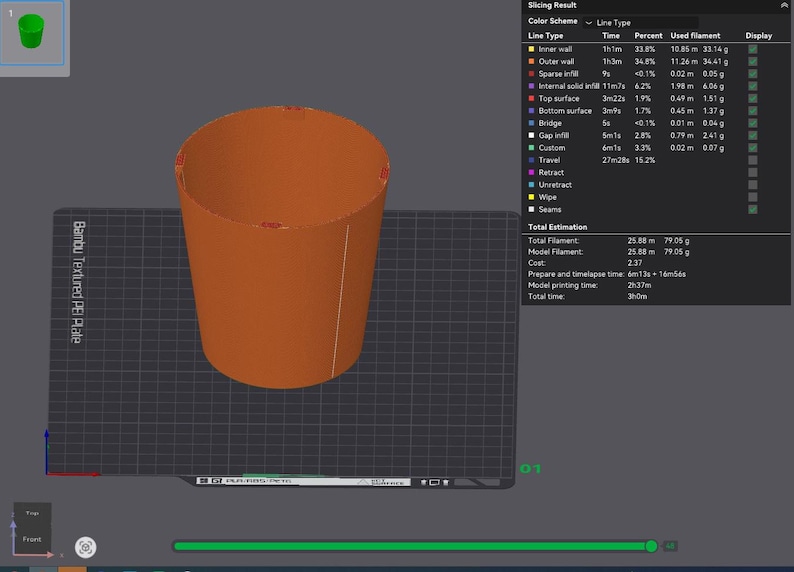The height and width of the screenshot is (572, 794).
Task: Click the white Seams color swatch
Action: point(531,210)
